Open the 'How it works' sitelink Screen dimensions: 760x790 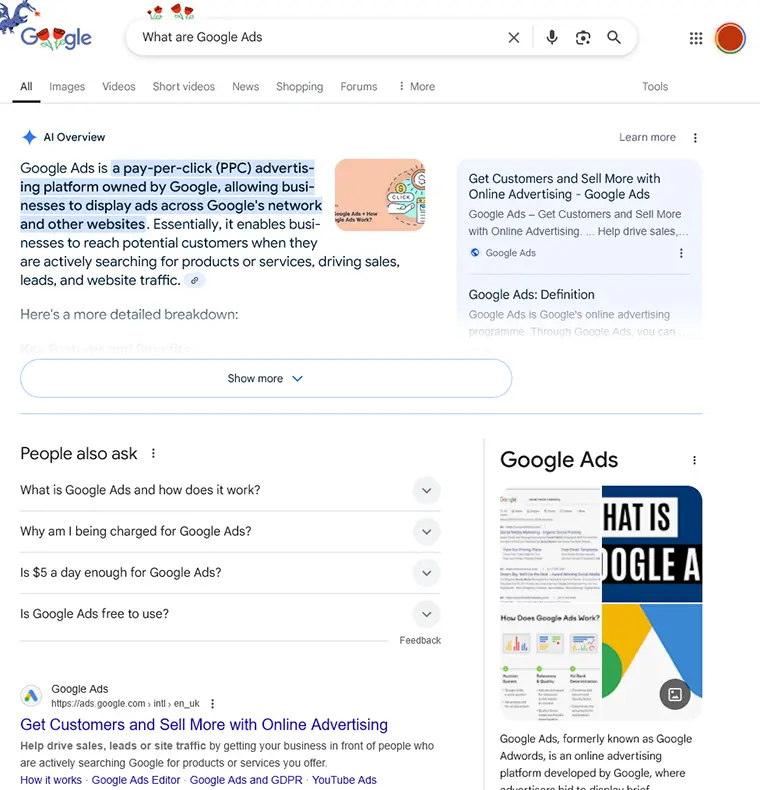[51, 780]
